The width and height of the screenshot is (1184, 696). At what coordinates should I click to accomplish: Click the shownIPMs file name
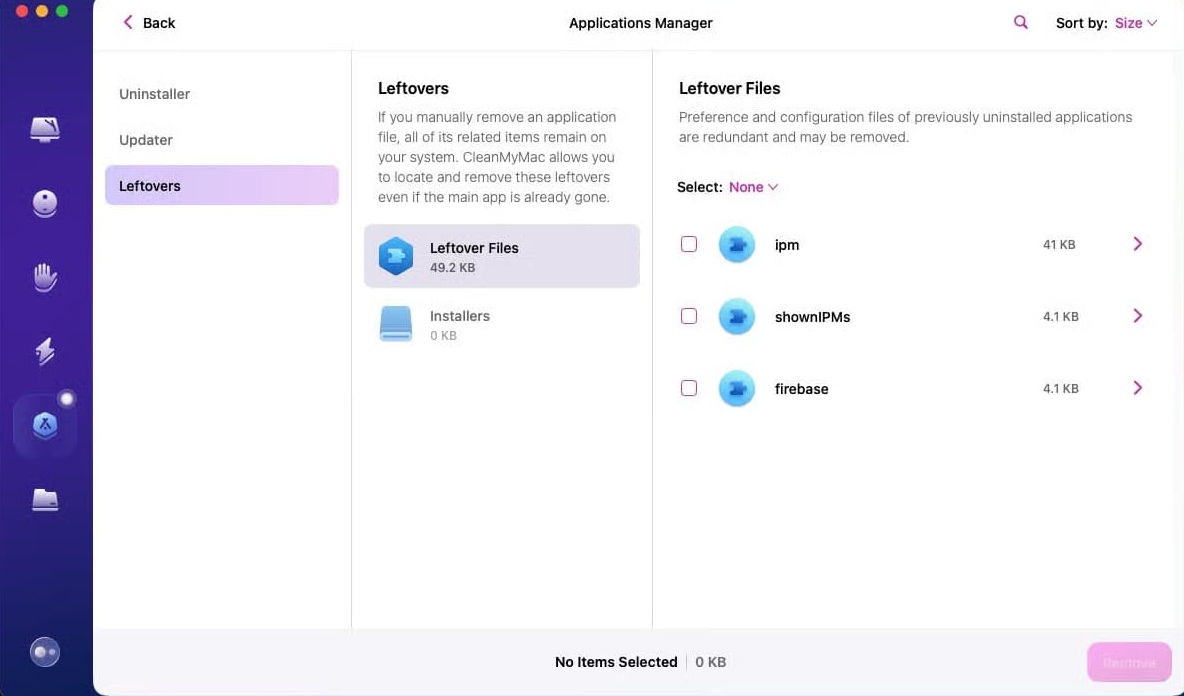[812, 317]
